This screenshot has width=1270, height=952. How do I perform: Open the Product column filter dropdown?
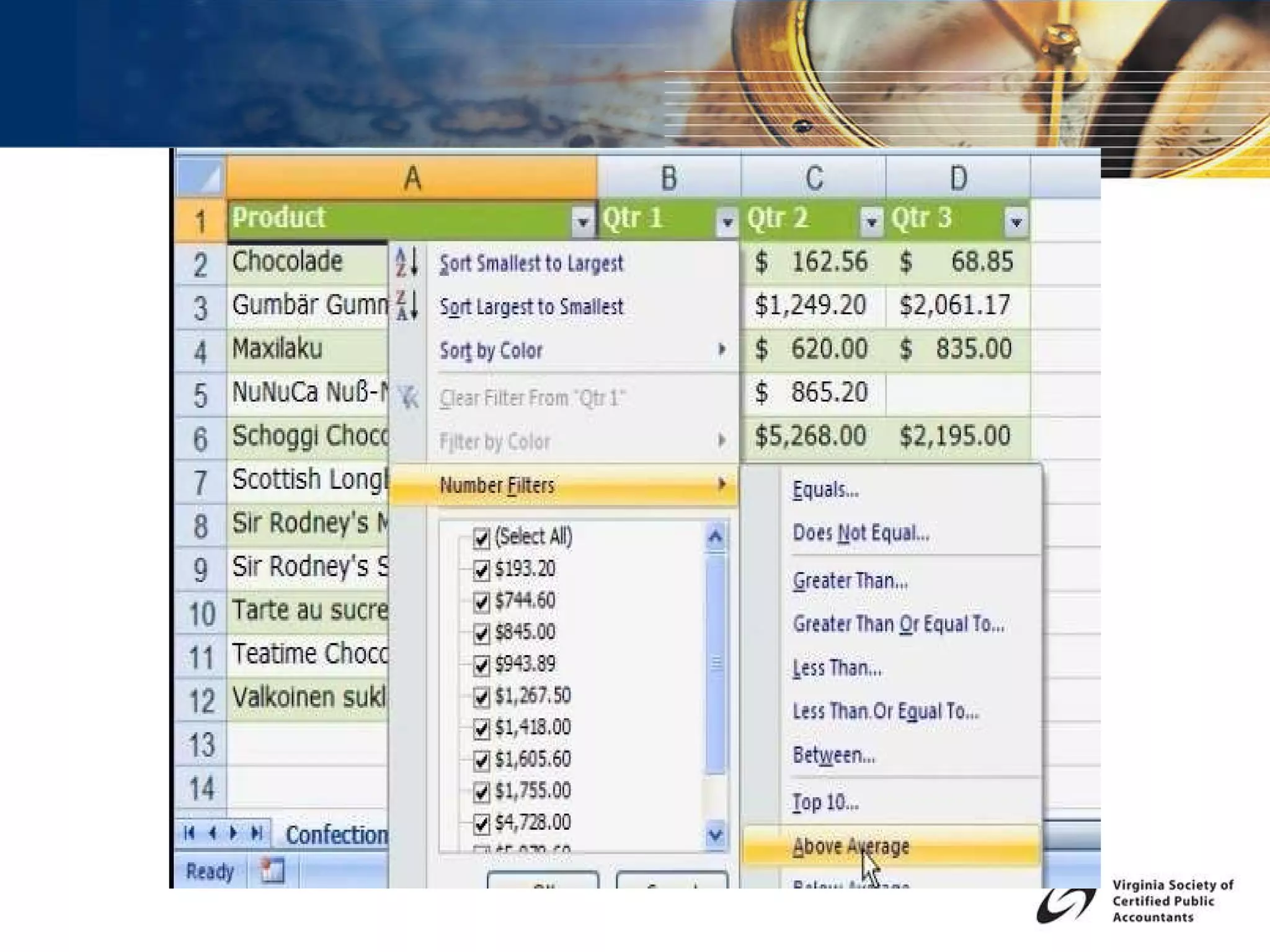click(582, 221)
